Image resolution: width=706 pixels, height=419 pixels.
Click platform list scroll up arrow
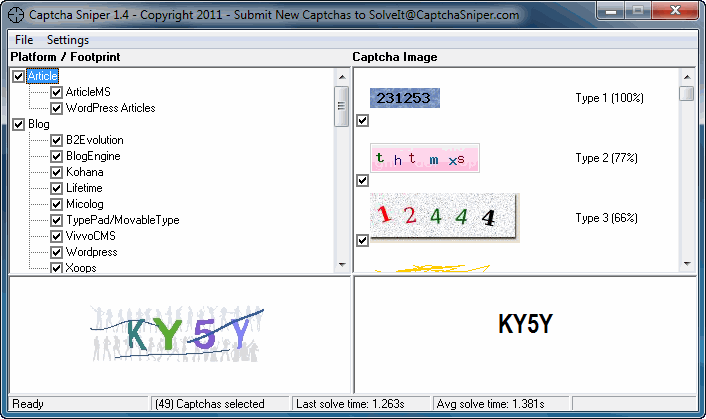pos(342,77)
